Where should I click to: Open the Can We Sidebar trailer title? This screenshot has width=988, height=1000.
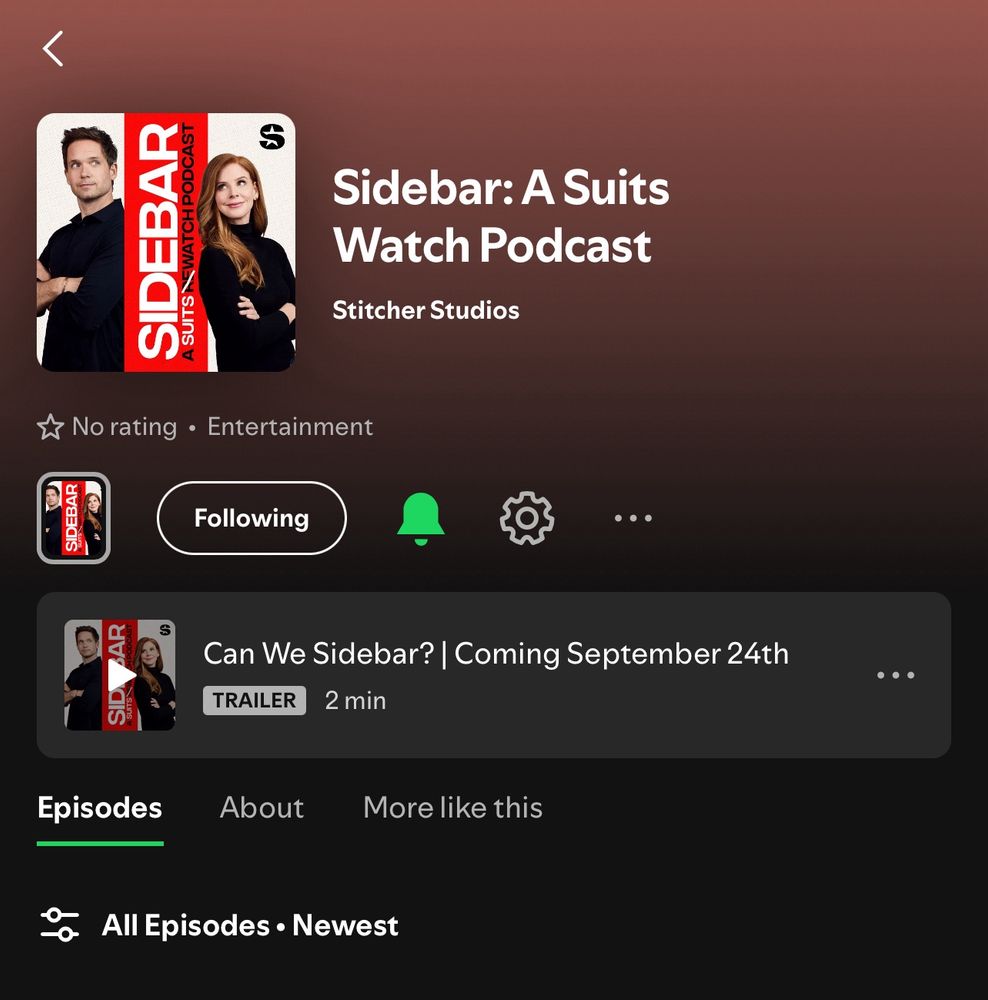tap(496, 654)
